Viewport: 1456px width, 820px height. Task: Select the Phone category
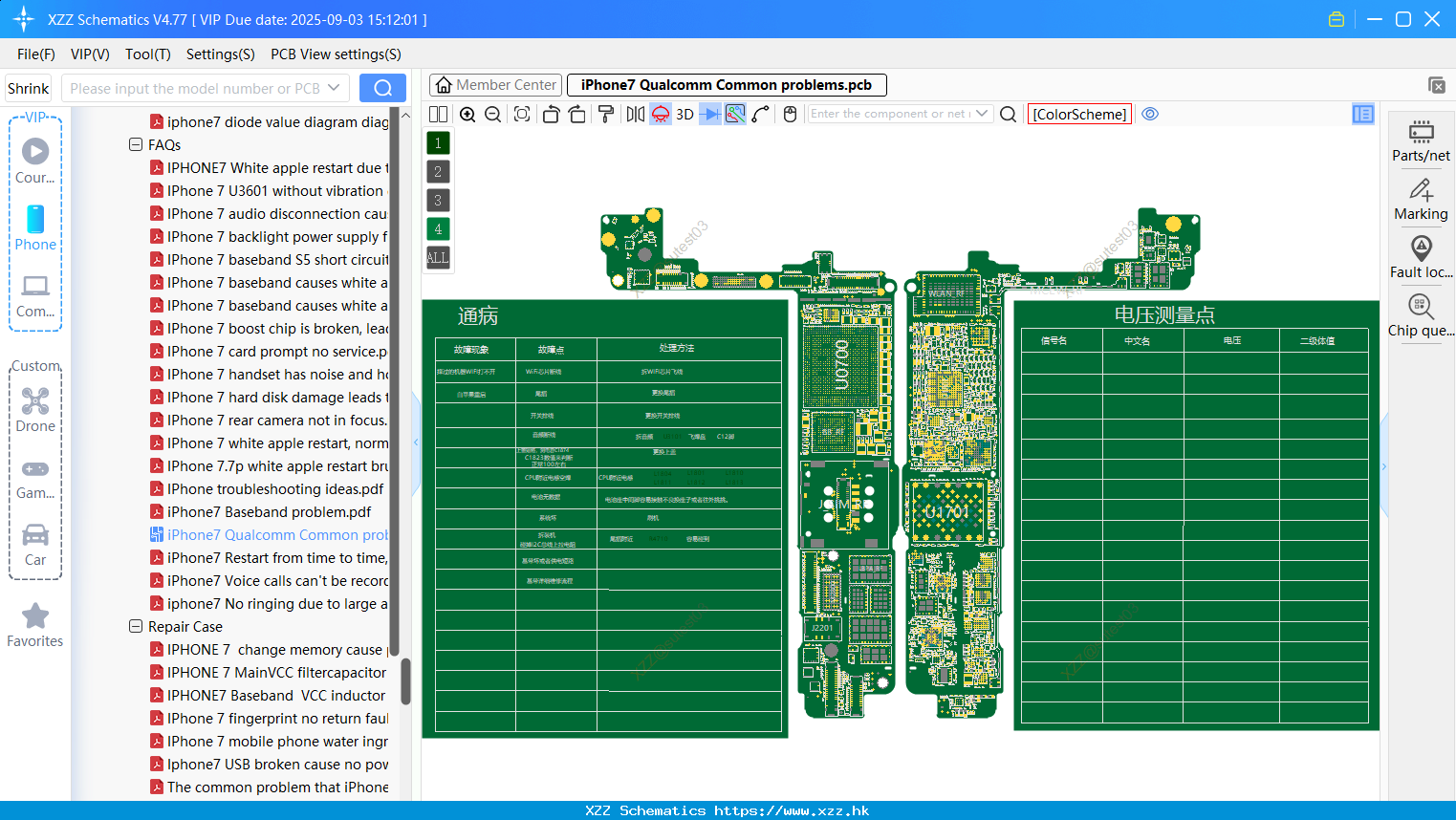tap(35, 228)
